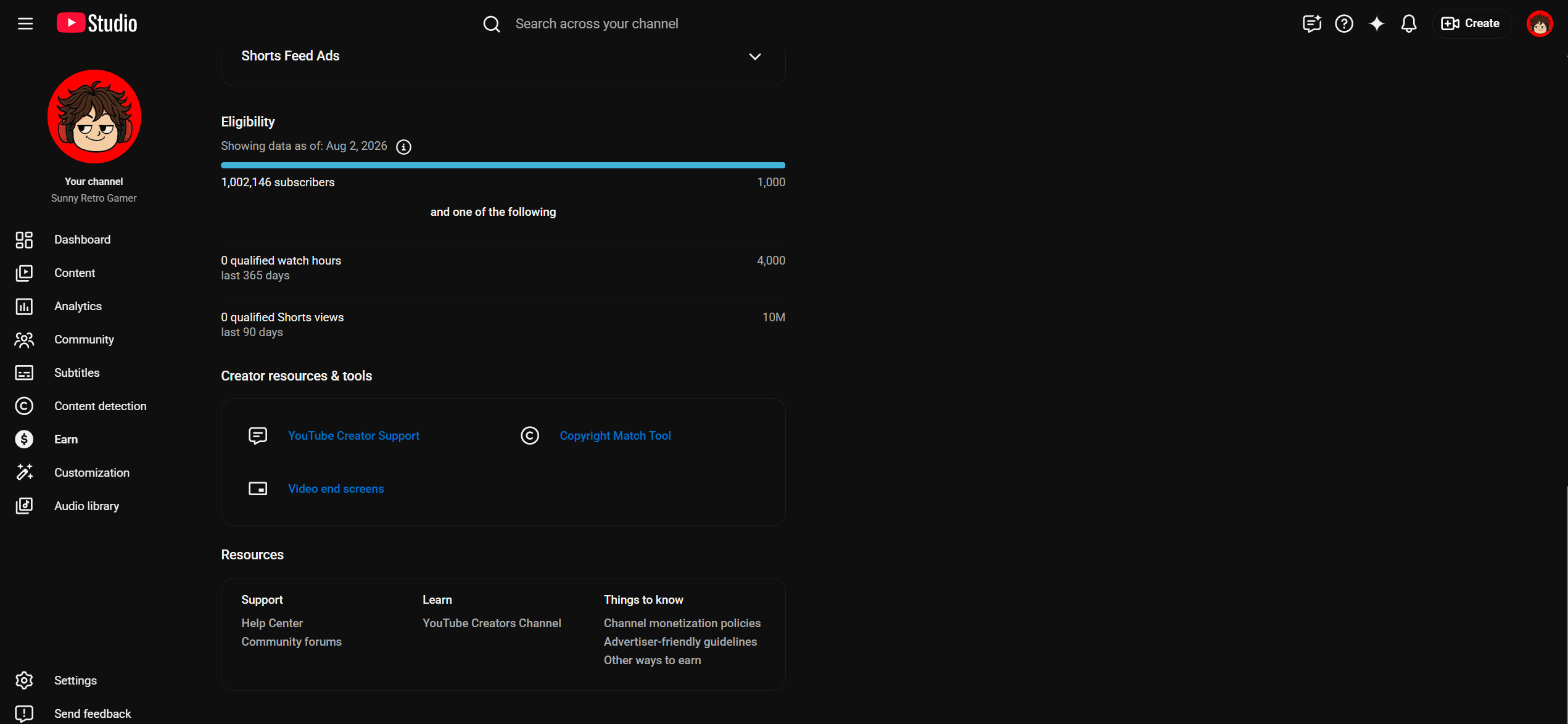Screen dimensions: 1568x724
Task: Expand the Shorts Feed Ads section title
Action: [x=291, y=56]
